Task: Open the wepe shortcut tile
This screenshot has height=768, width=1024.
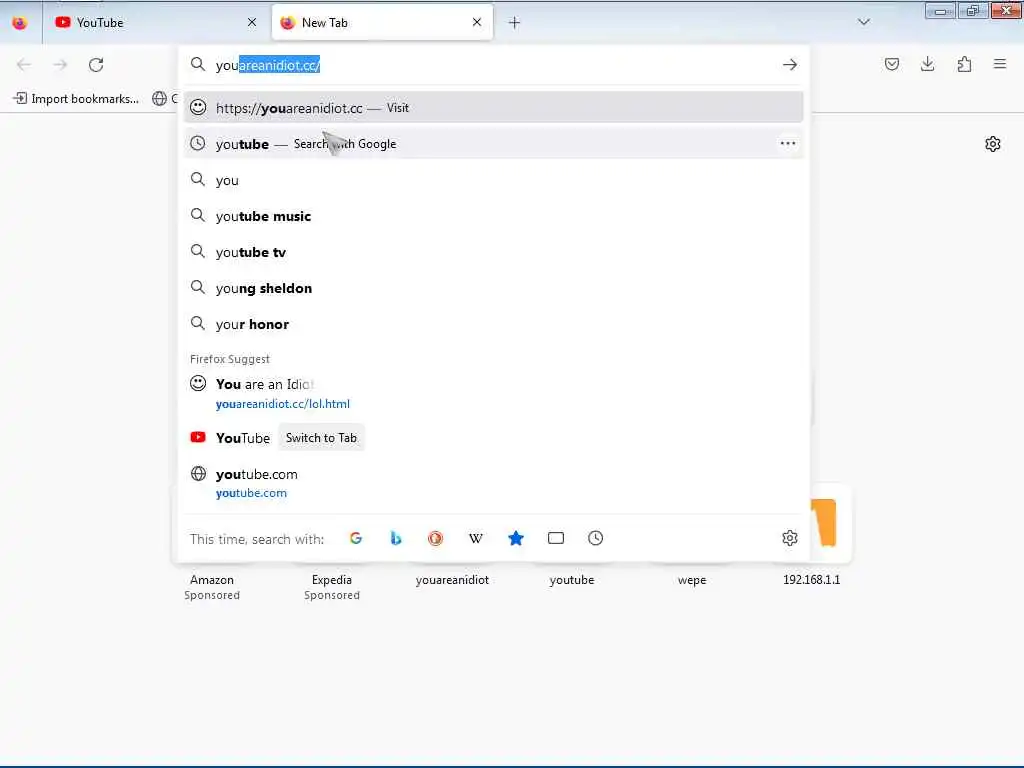Action: click(692, 580)
